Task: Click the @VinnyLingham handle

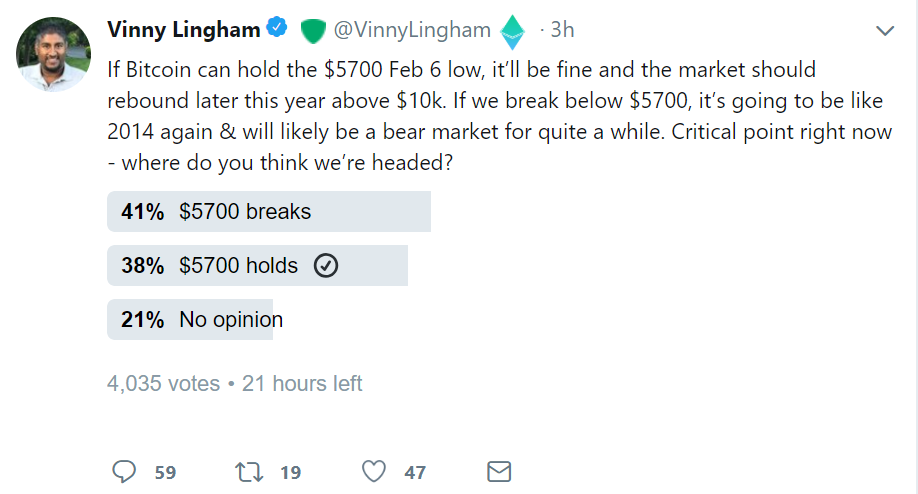Action: (x=411, y=31)
